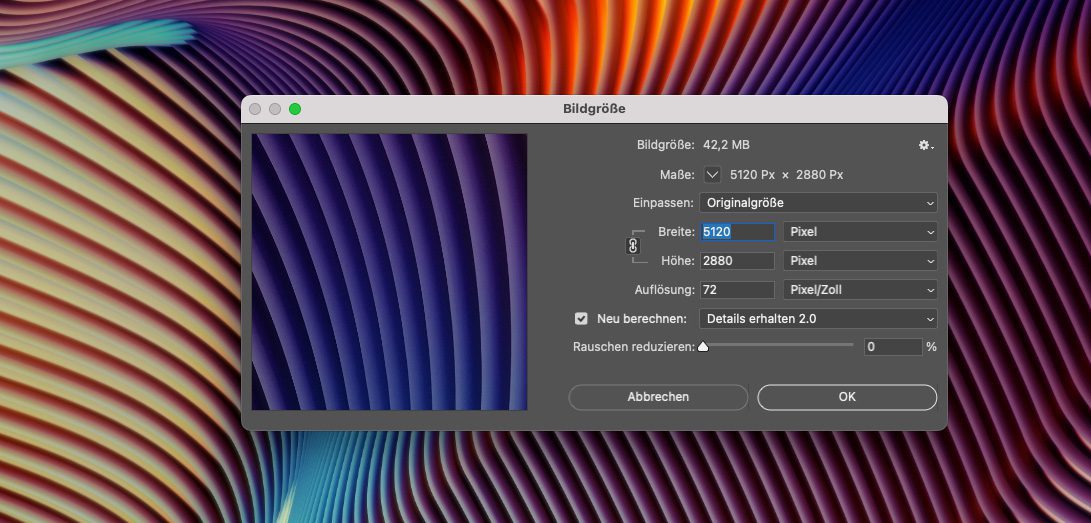
Task: Click the Höhe value field
Action: [737, 261]
